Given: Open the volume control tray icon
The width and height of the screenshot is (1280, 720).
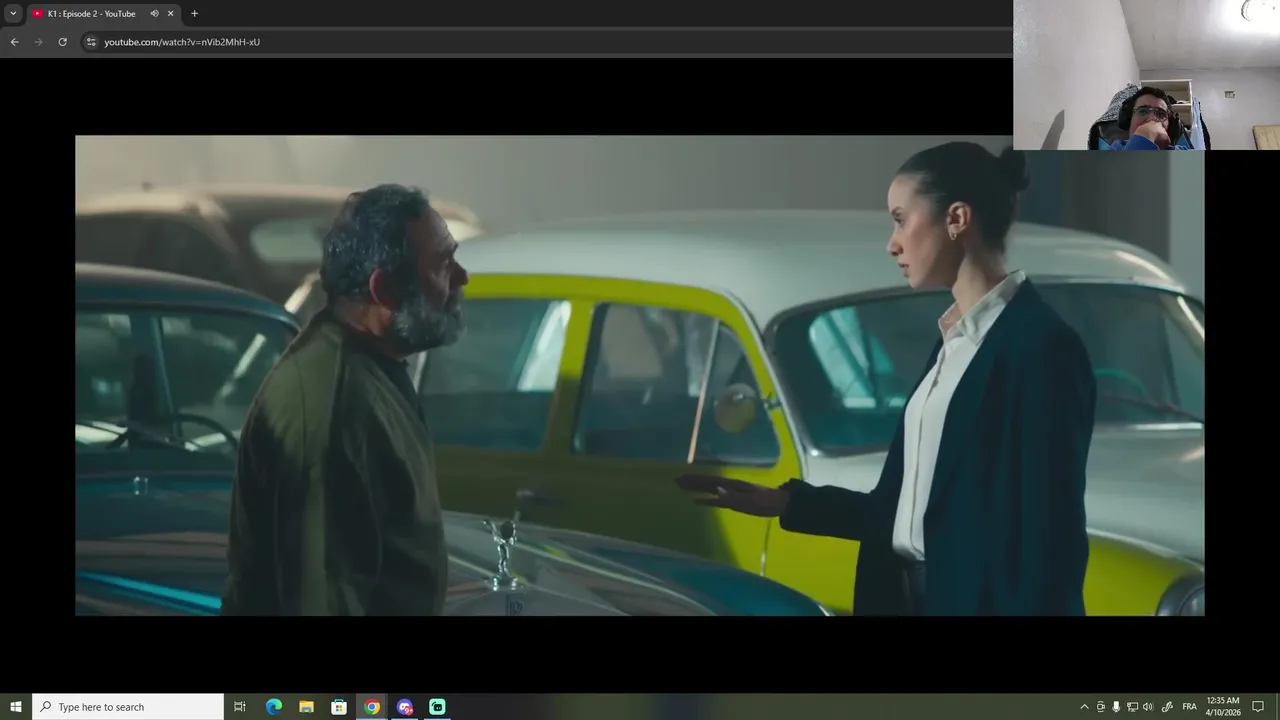Looking at the screenshot, I should 1148,707.
